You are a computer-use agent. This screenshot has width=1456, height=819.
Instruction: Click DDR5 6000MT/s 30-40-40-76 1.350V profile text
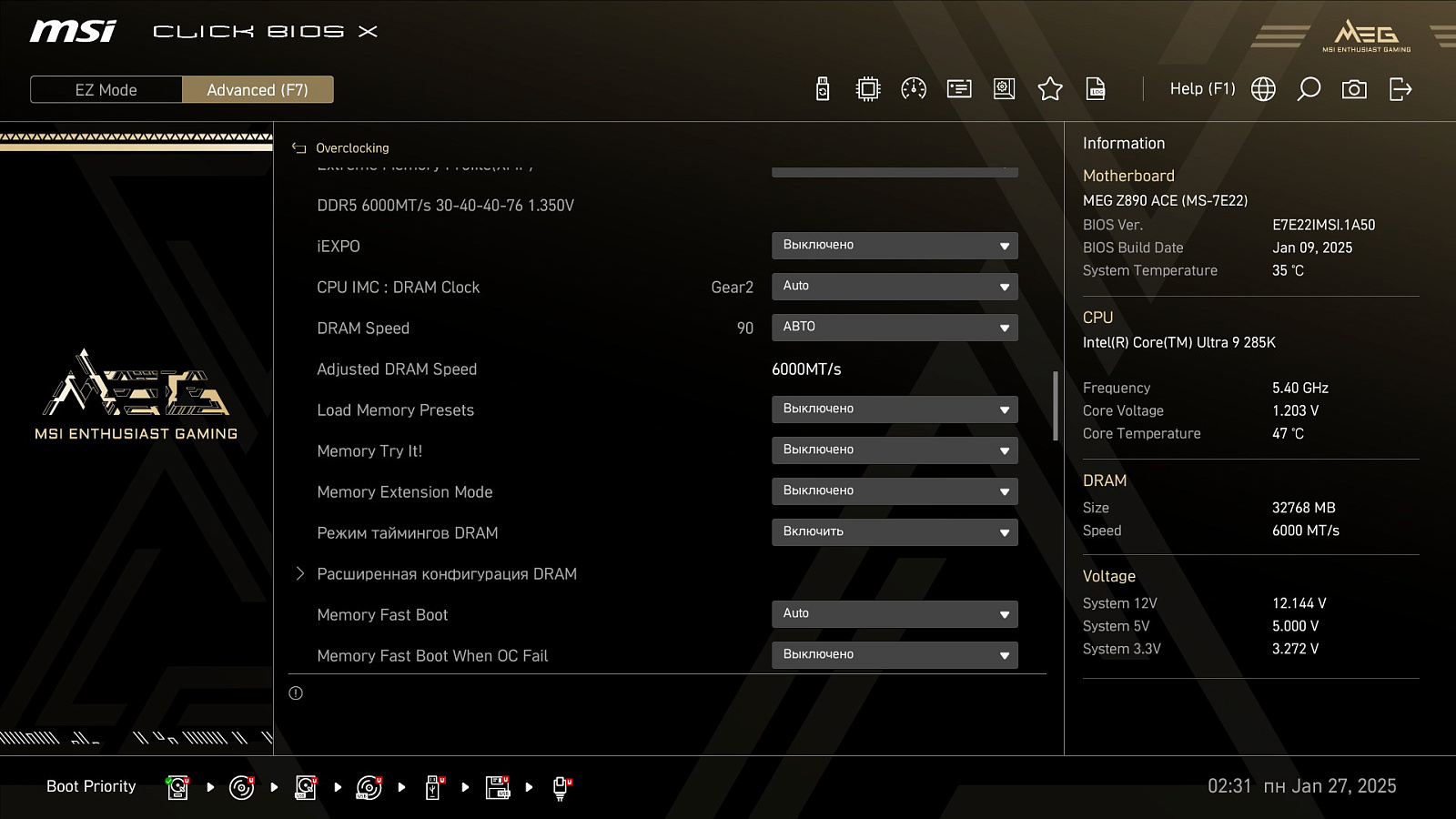click(445, 206)
